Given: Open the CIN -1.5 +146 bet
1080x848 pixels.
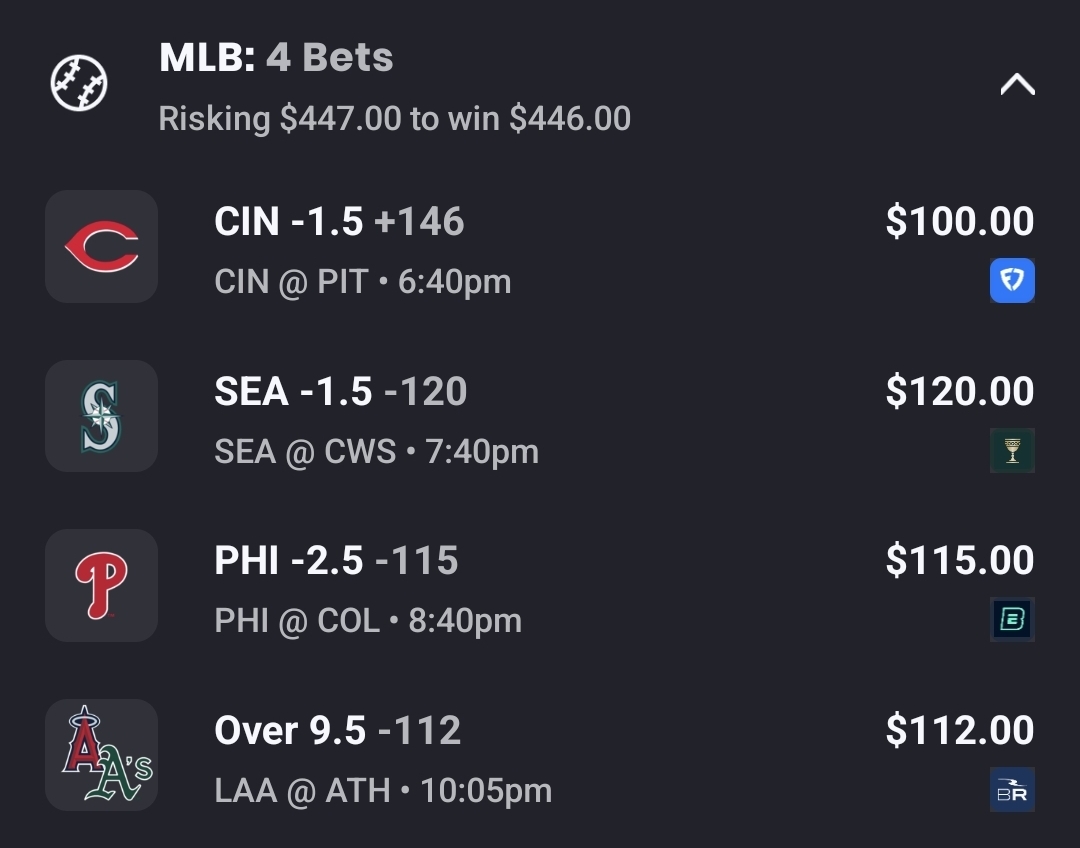Looking at the screenshot, I should [x=339, y=222].
